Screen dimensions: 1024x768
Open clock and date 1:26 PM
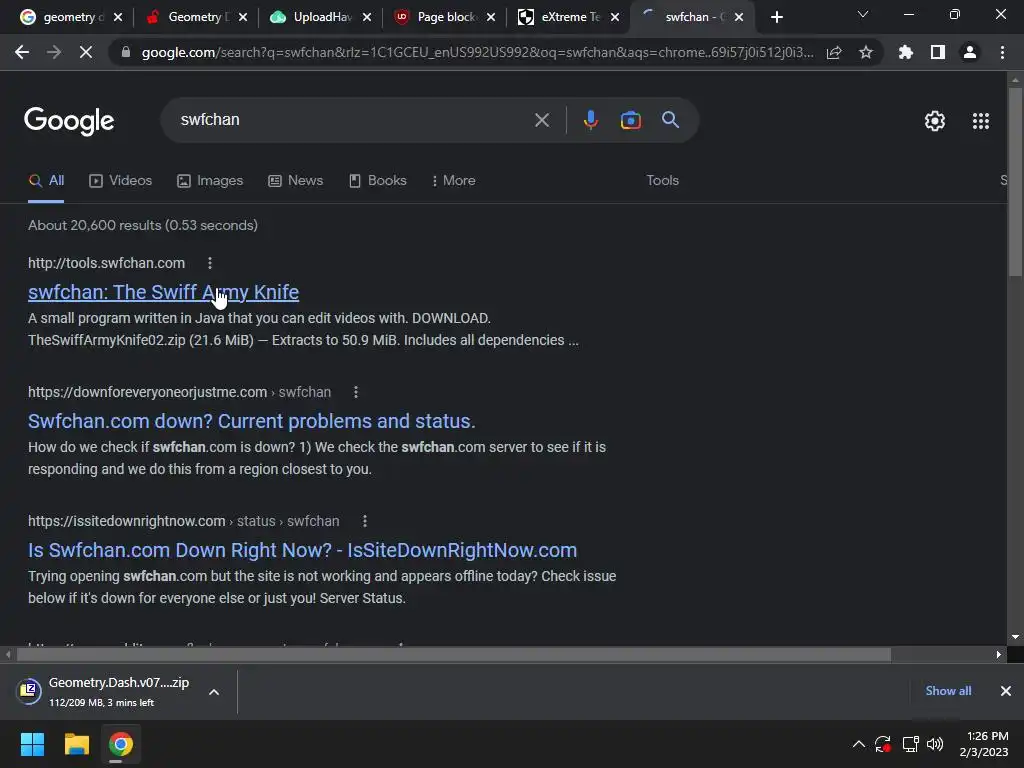click(984, 744)
